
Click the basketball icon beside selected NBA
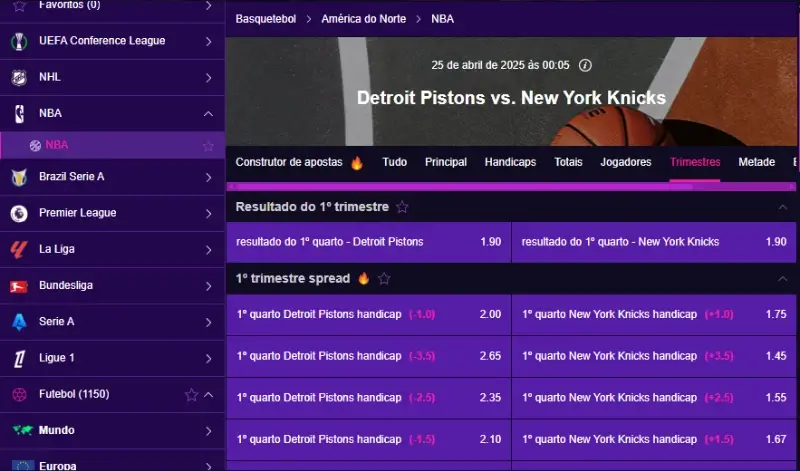[x=35, y=145]
